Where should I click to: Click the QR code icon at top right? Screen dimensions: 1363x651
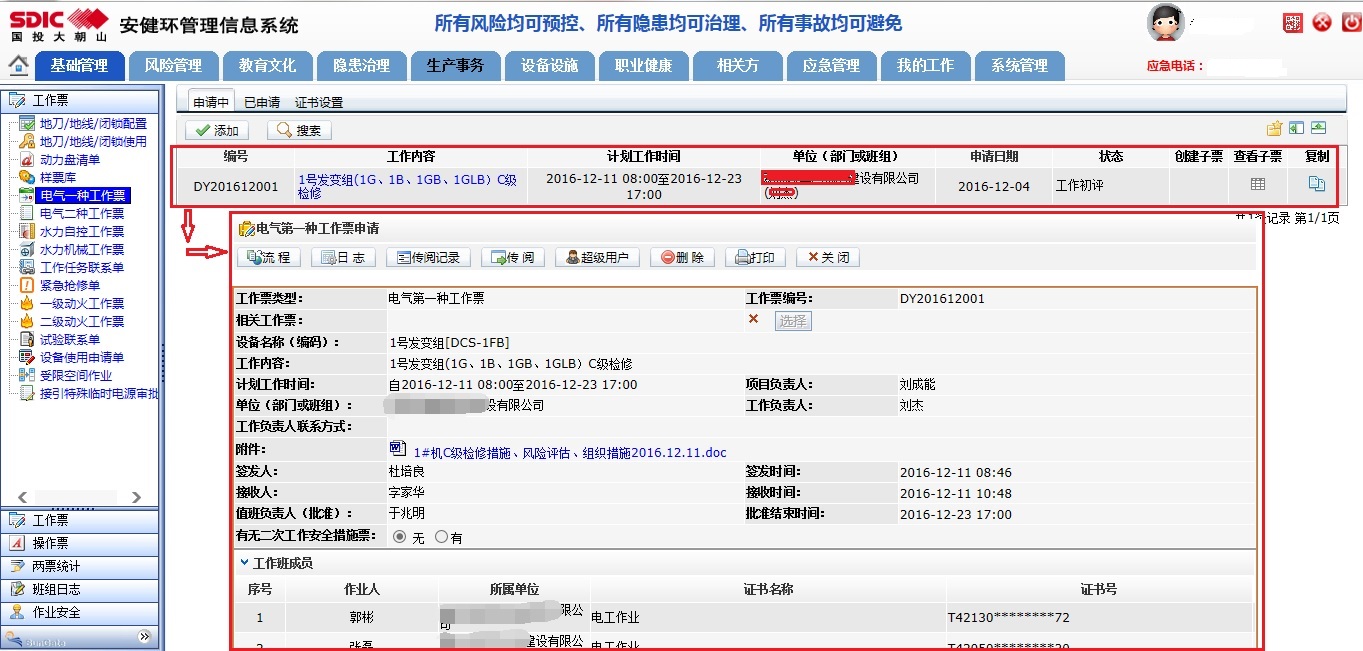click(1293, 22)
